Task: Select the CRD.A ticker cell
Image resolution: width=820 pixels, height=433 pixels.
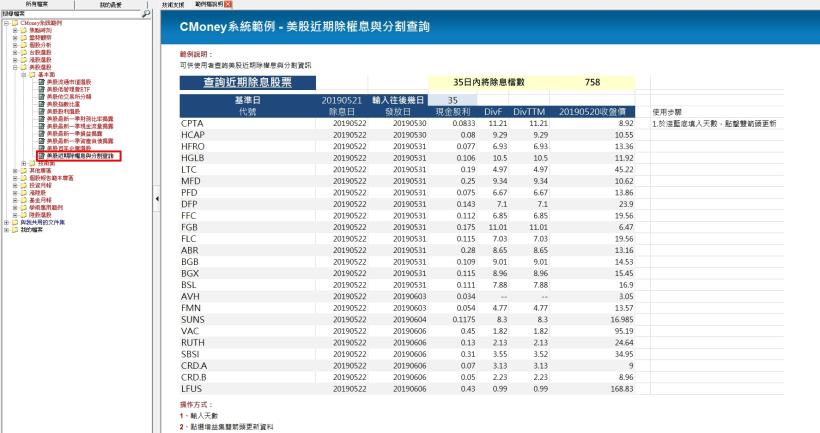Action: [x=247, y=366]
